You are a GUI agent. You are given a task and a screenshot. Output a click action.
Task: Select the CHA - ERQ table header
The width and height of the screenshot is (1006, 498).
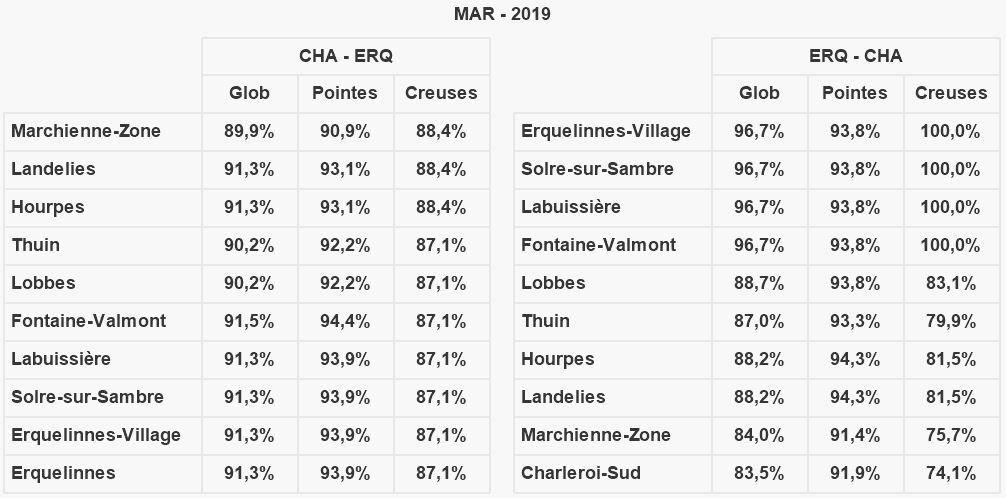pos(345,56)
